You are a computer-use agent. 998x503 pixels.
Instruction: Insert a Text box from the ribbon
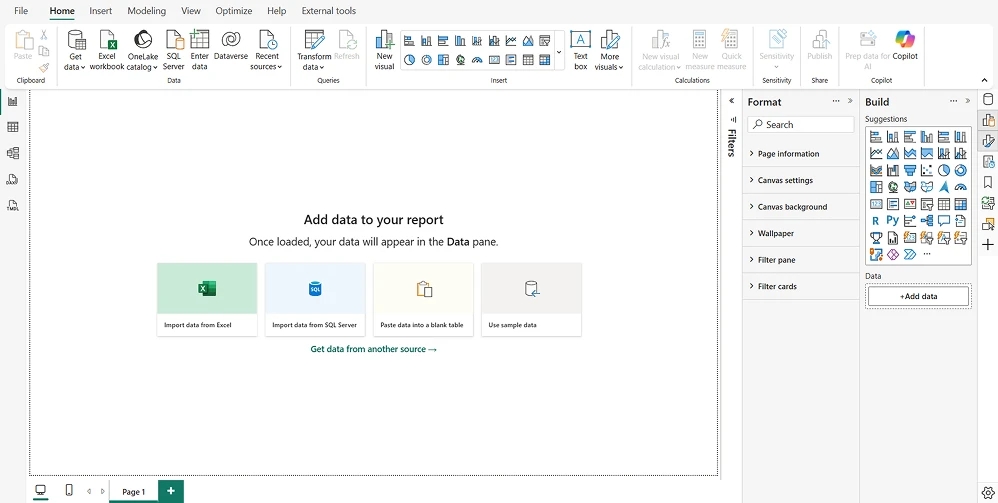click(580, 50)
